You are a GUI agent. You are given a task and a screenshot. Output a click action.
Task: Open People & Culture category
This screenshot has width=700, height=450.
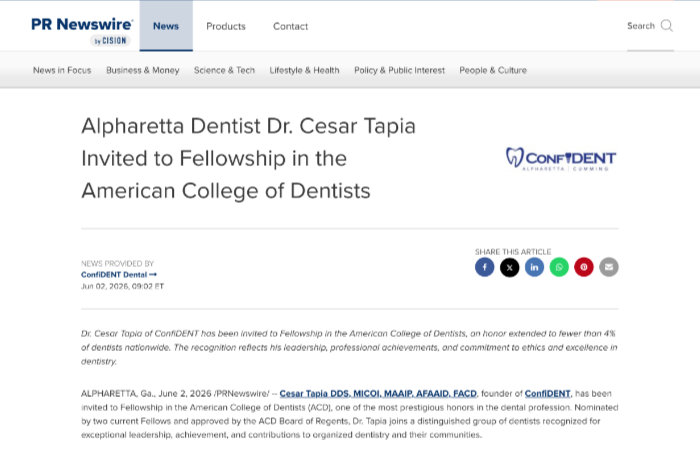493,70
